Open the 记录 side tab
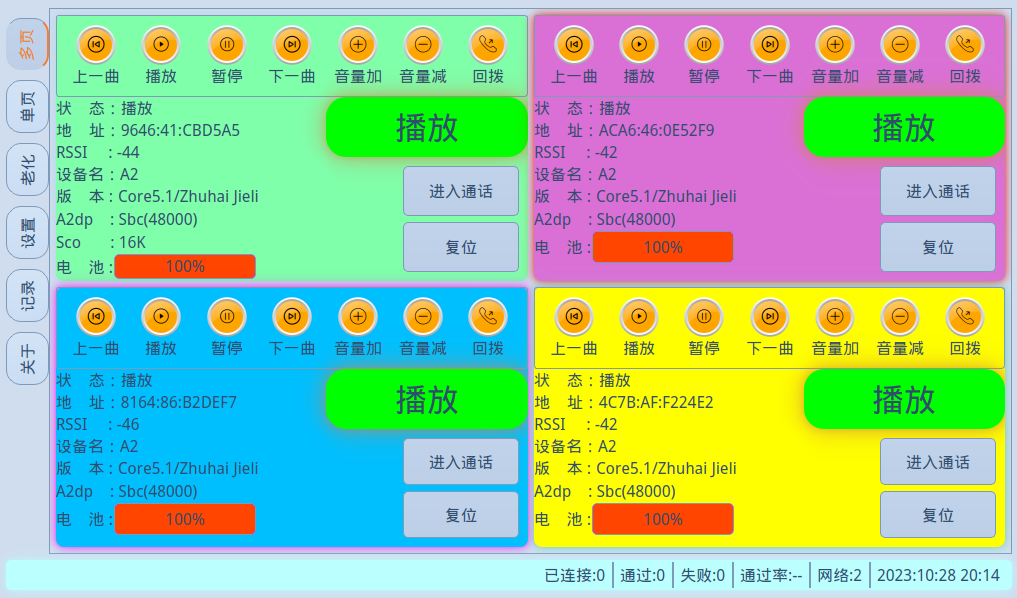Screen dimensions: 1017x598 tap(27, 296)
